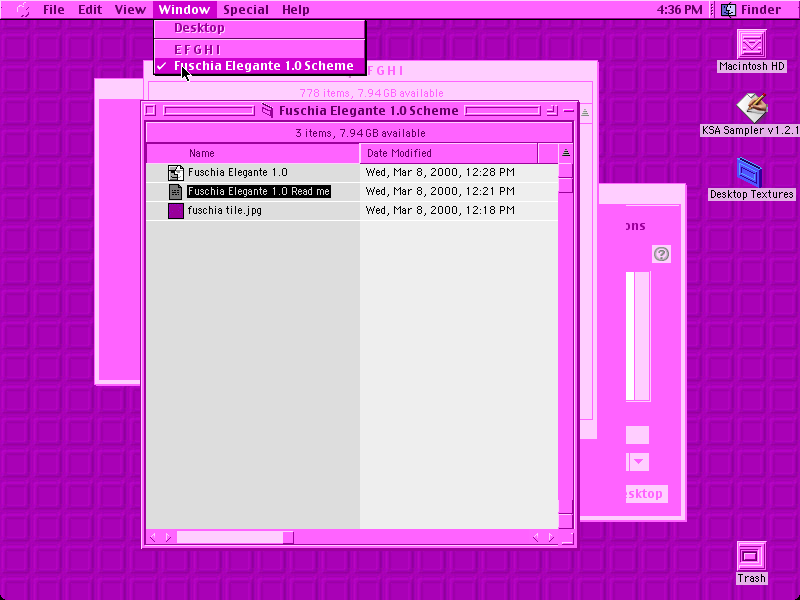Viewport: 800px width, 600px height.
Task: Select the Trash icon
Action: pos(751,556)
